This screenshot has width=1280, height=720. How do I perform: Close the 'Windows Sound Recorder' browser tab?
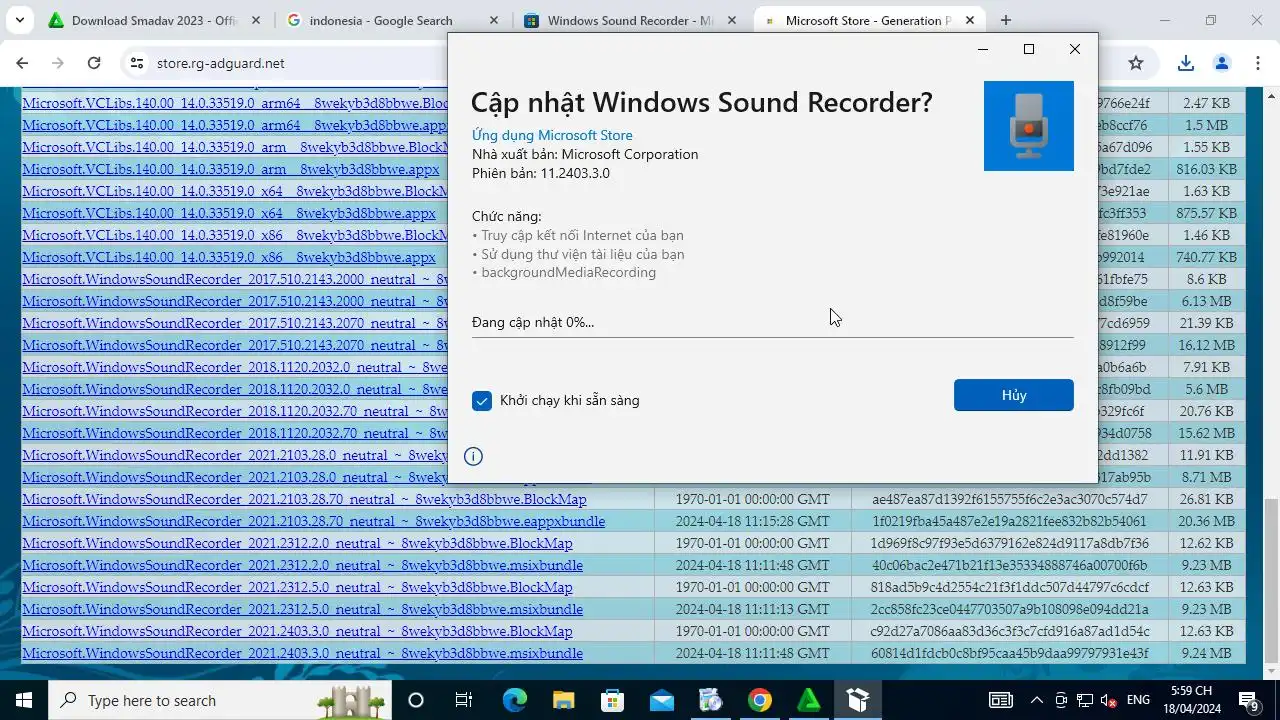(731, 20)
